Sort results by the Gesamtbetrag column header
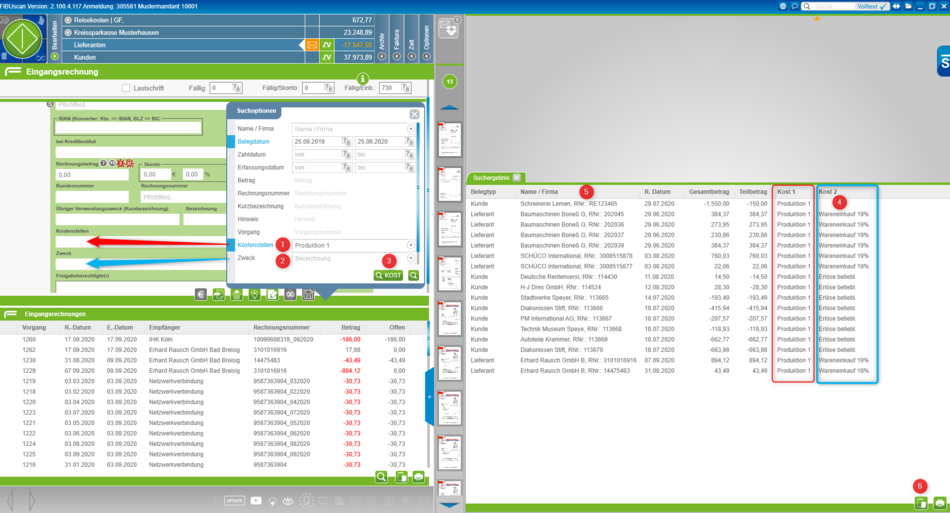950x513 pixels. (x=708, y=191)
